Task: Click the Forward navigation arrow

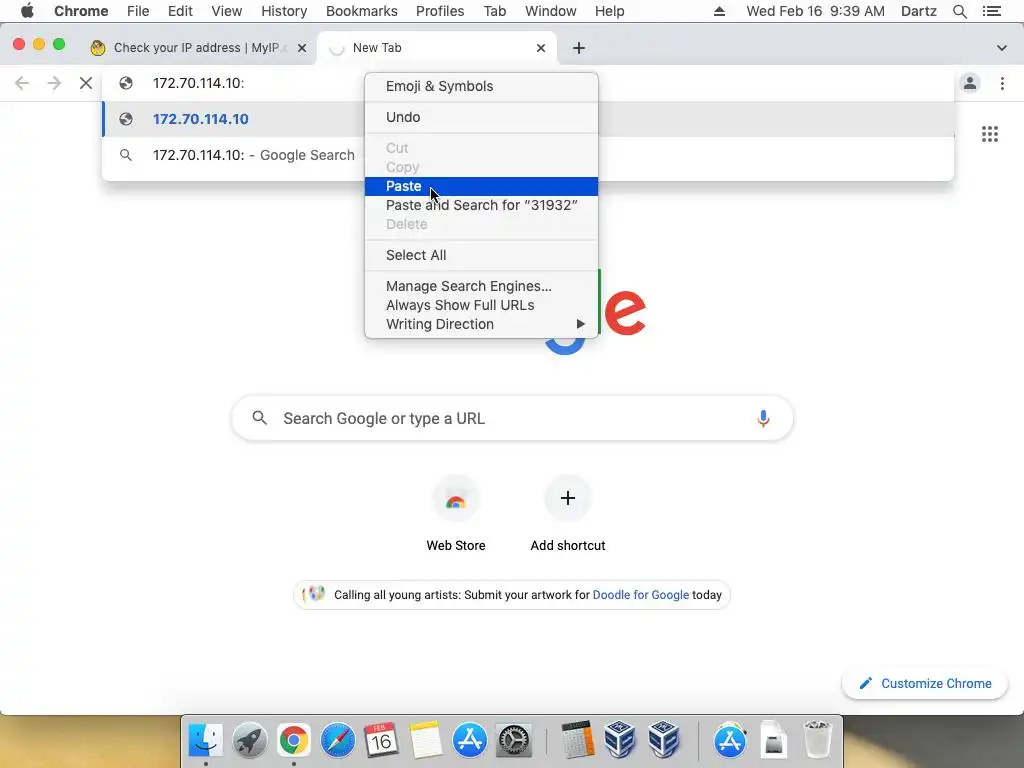Action: pos(54,83)
